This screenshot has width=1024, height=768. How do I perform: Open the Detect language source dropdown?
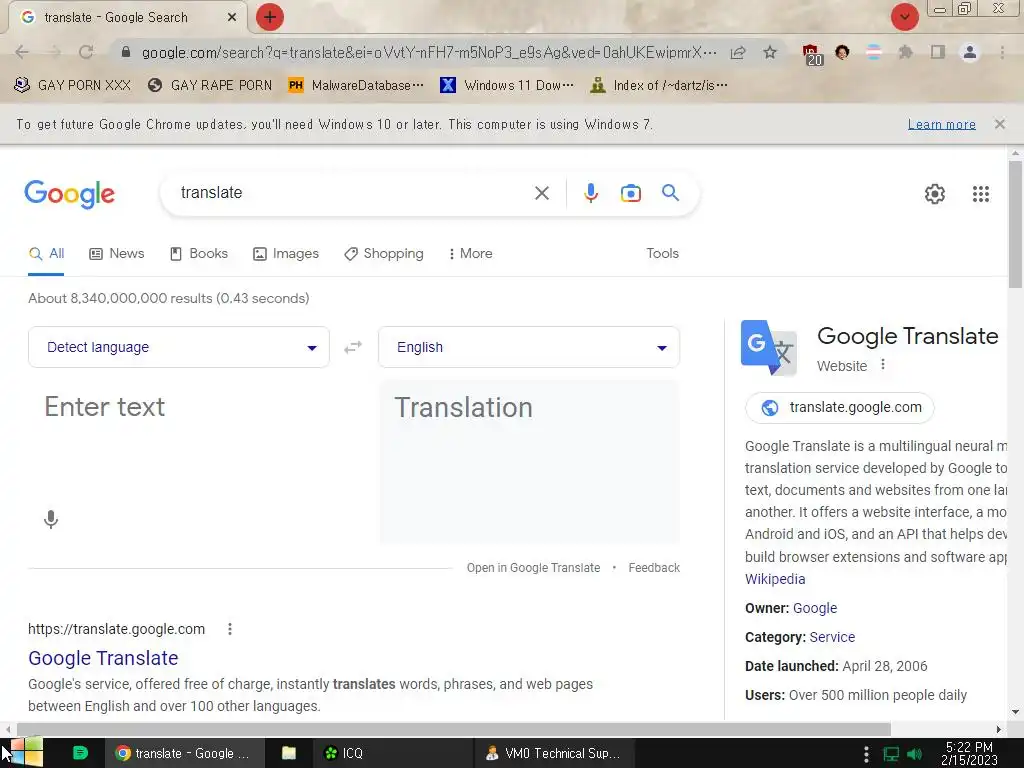179,347
